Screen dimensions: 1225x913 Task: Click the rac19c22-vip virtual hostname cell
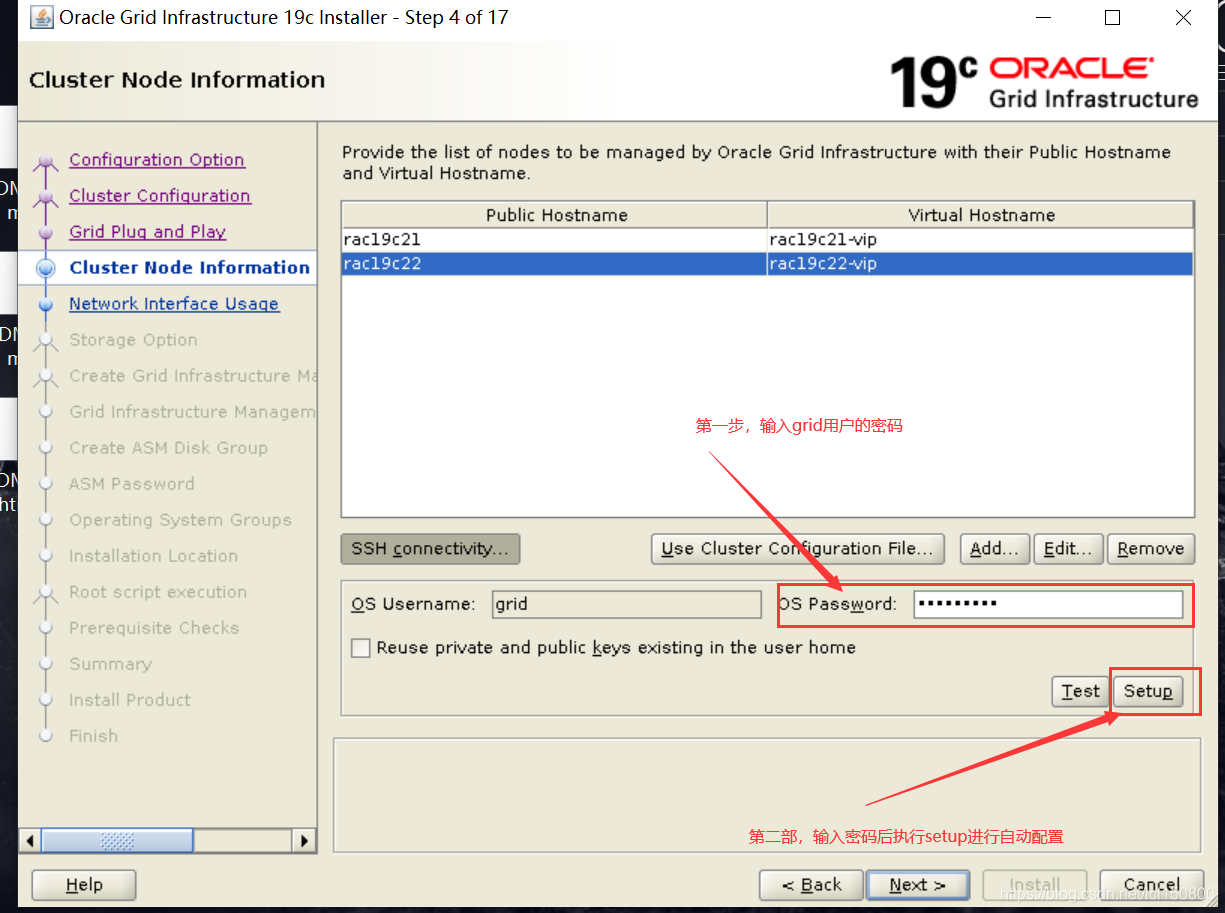point(980,264)
